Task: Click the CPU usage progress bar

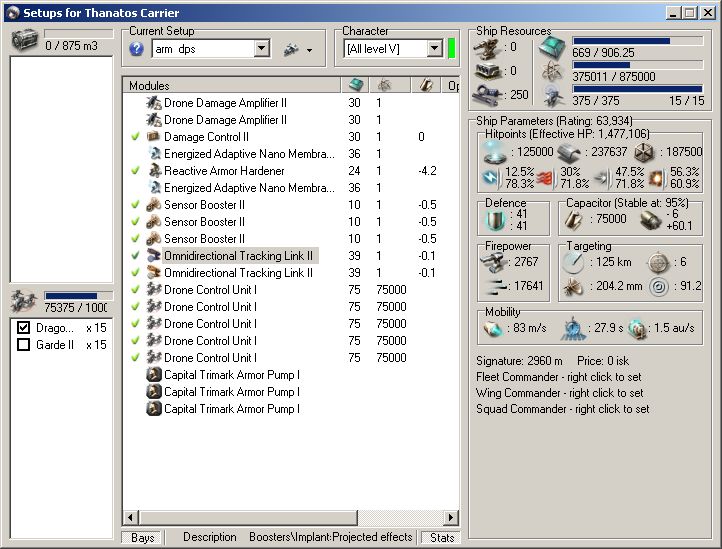Action: [x=637, y=41]
